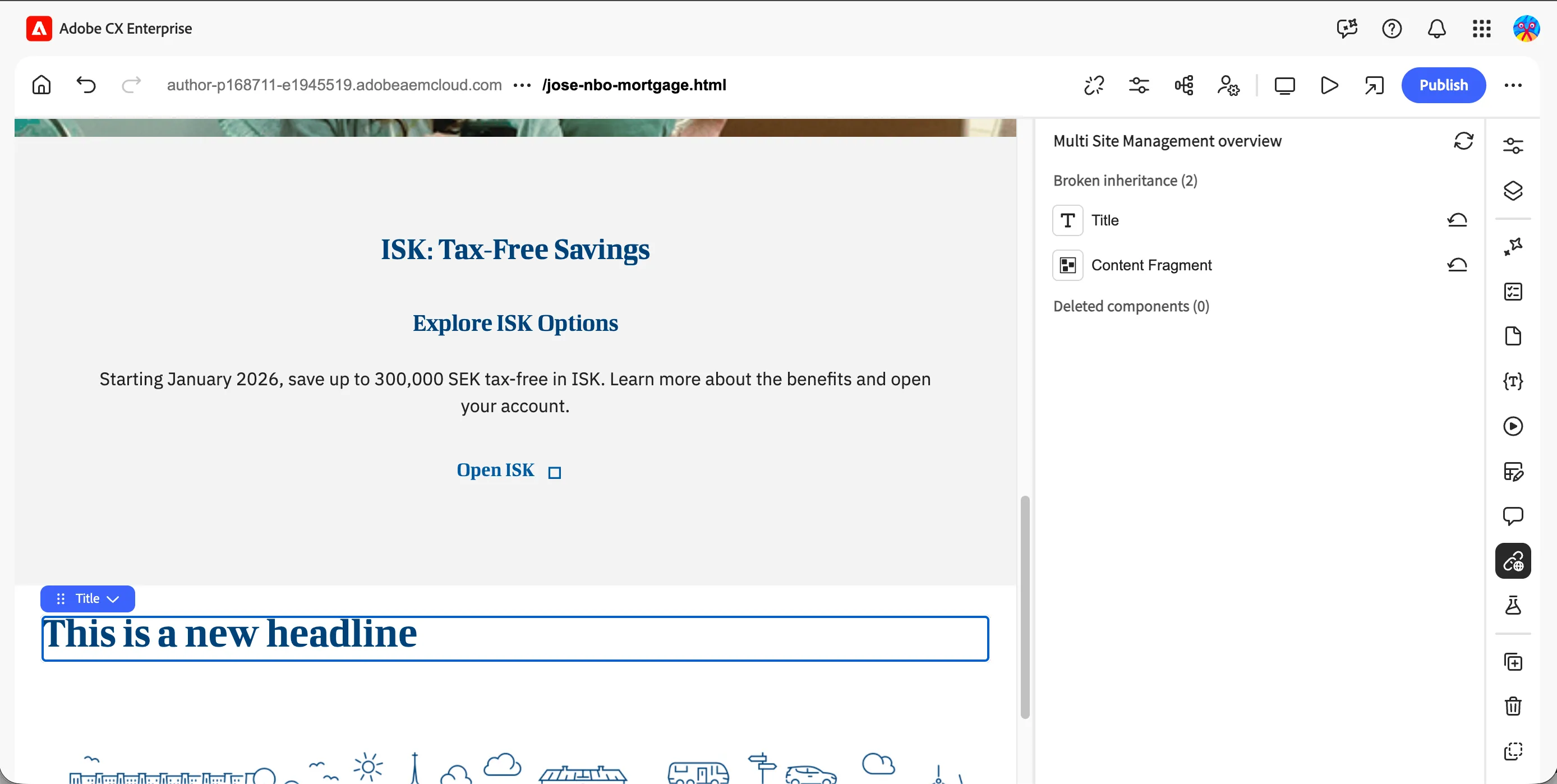Screen dimensions: 1557x784
Task: Open the comments speech bubble panel
Action: [x=1513, y=515]
